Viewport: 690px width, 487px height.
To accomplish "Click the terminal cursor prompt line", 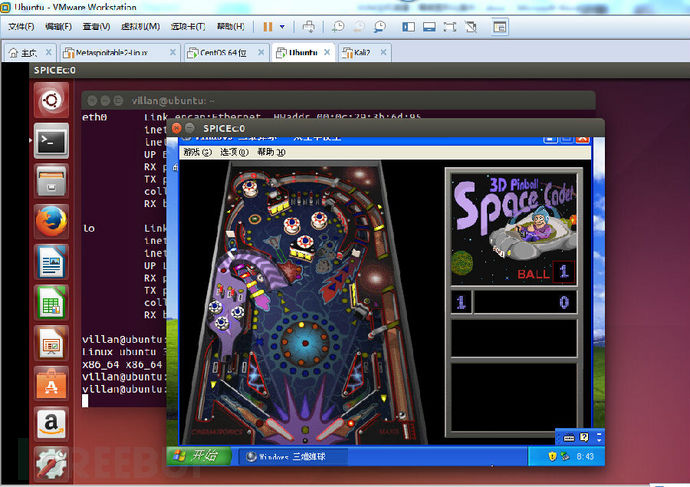I will click(x=85, y=400).
